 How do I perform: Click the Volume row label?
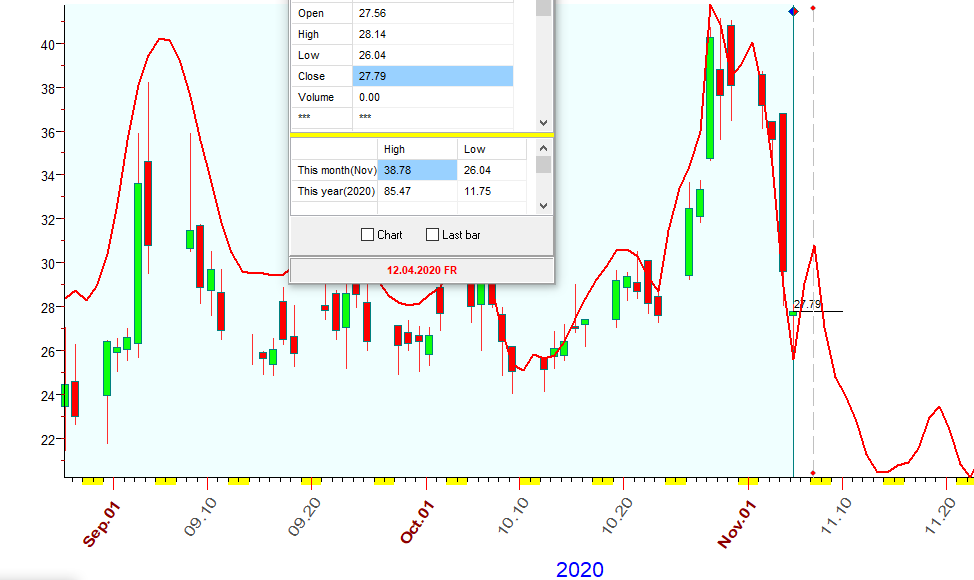[x=322, y=97]
